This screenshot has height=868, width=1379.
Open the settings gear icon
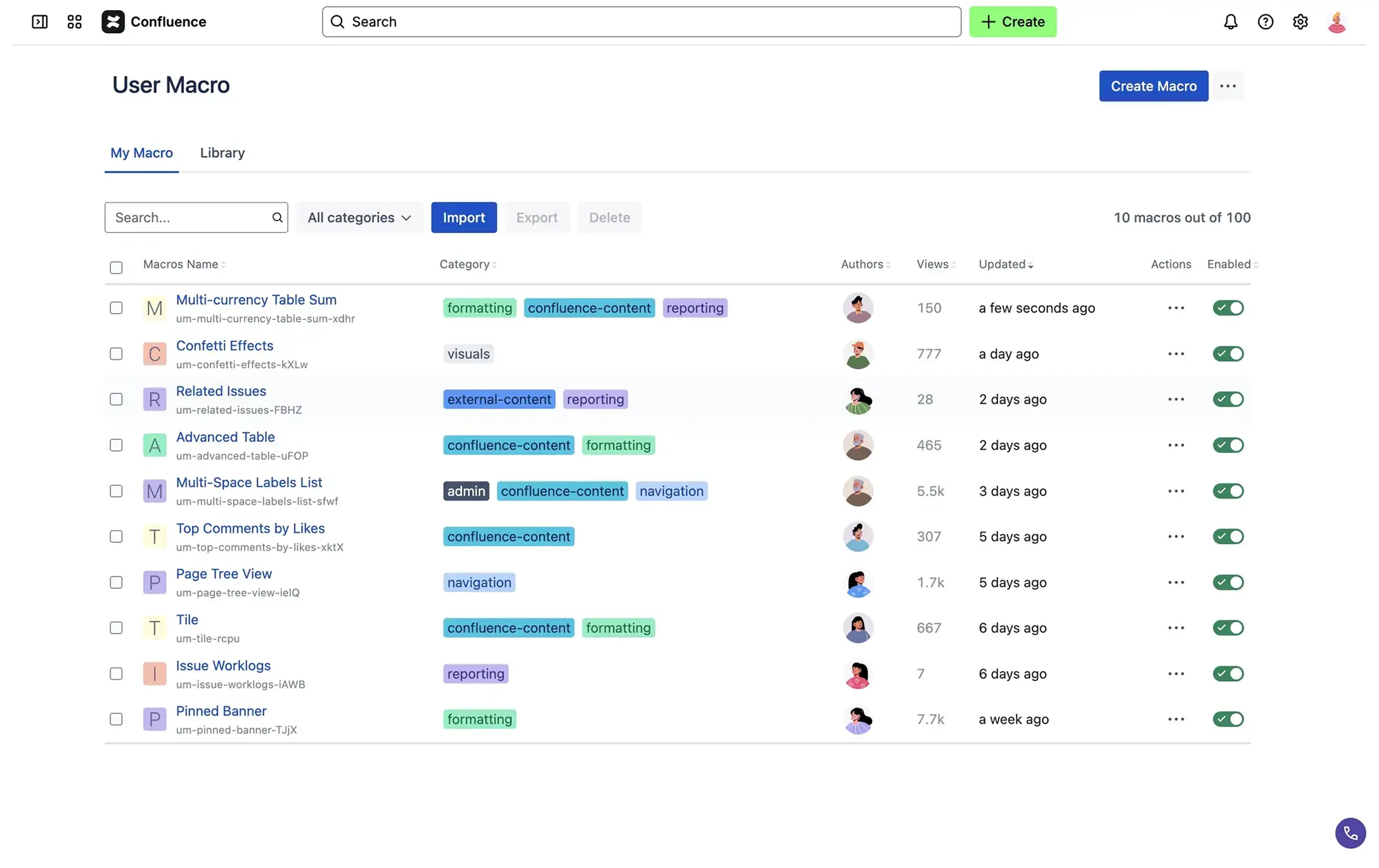1300,22
